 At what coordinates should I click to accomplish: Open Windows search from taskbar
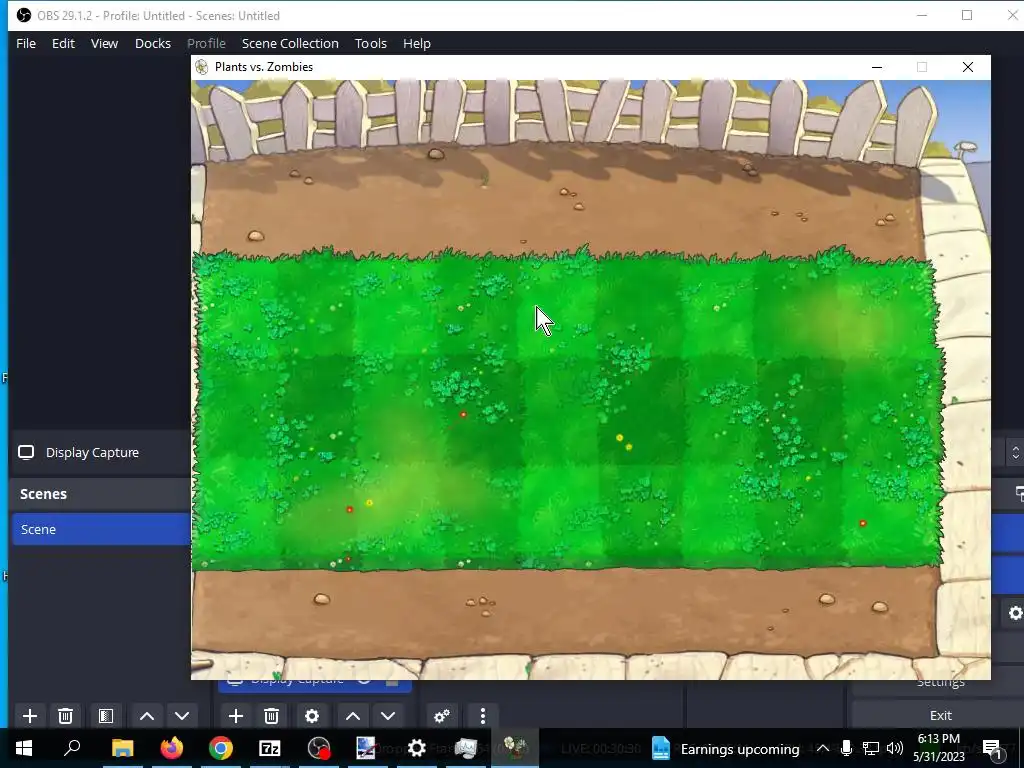coord(72,748)
